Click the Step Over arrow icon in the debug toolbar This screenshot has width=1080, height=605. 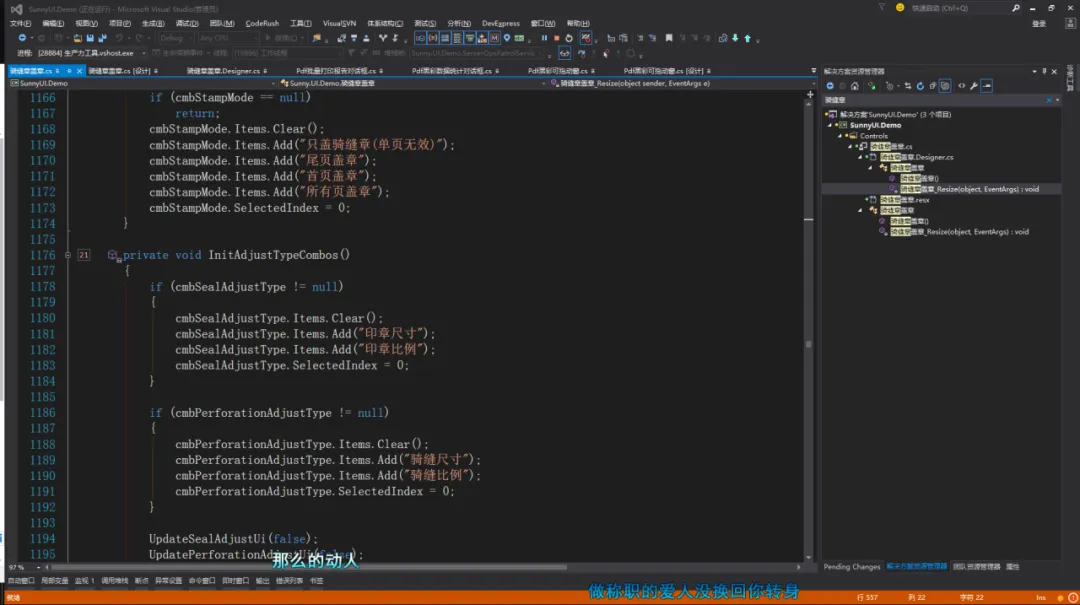point(581,53)
